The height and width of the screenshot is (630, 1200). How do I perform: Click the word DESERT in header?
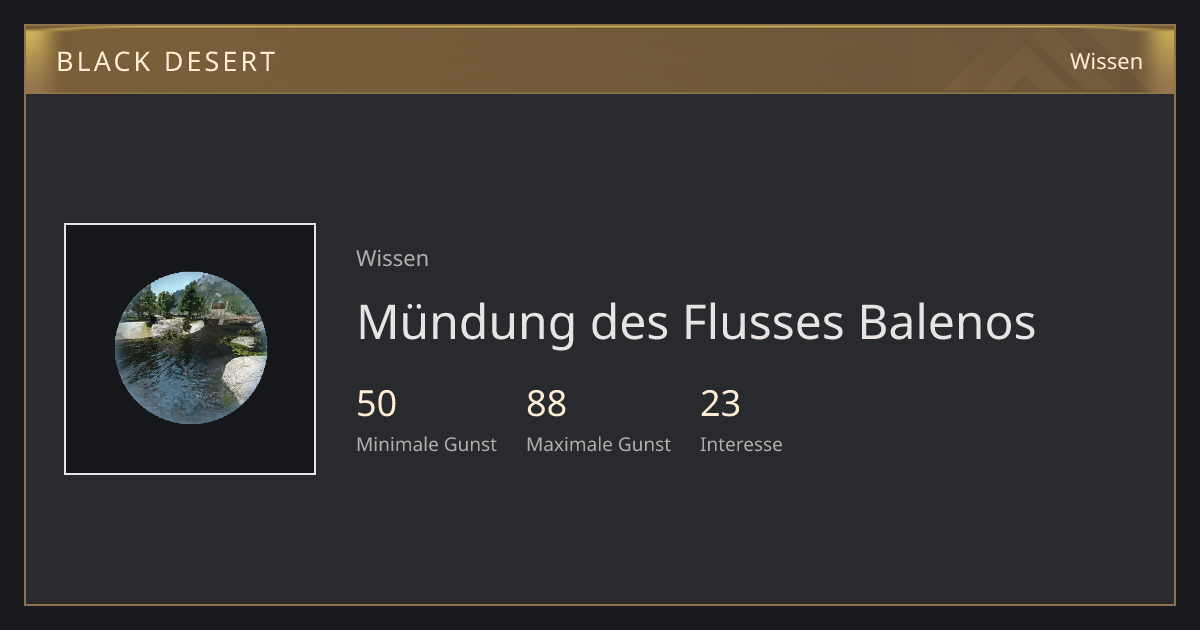pos(220,62)
